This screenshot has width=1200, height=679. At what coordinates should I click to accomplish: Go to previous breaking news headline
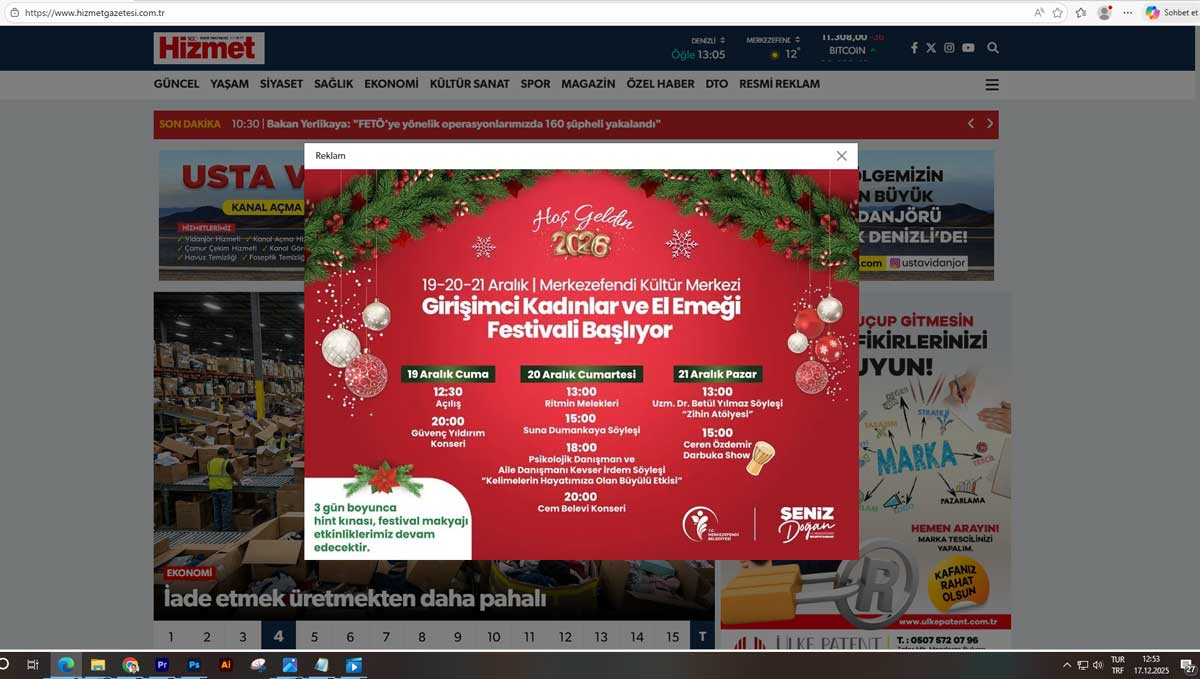[970, 124]
